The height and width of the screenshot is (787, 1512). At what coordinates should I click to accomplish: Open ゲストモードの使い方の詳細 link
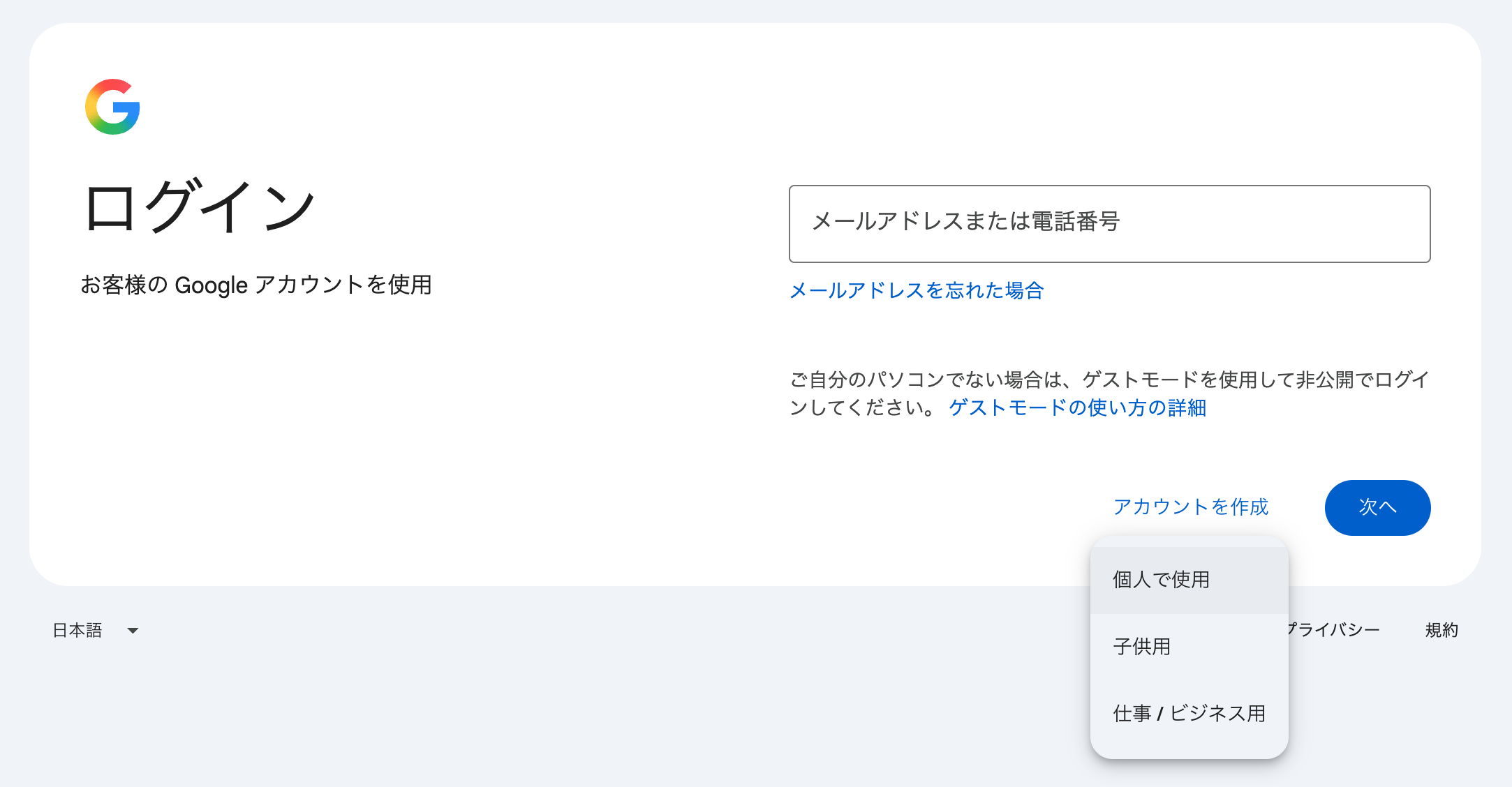[x=1077, y=407]
